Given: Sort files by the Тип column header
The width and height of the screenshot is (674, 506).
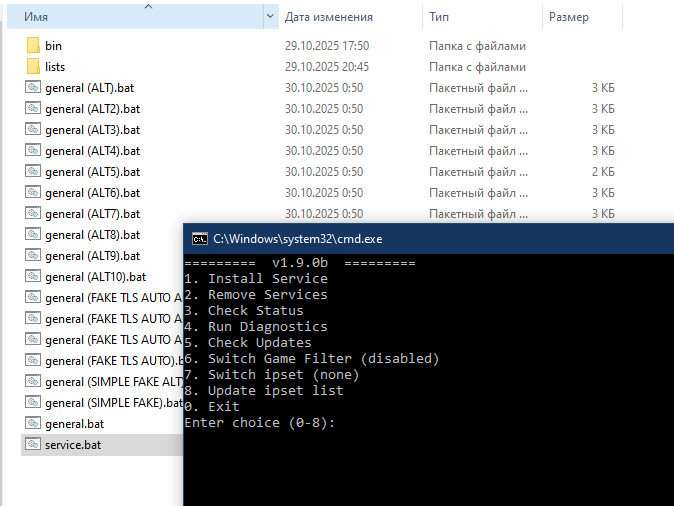Looking at the screenshot, I should point(482,17).
